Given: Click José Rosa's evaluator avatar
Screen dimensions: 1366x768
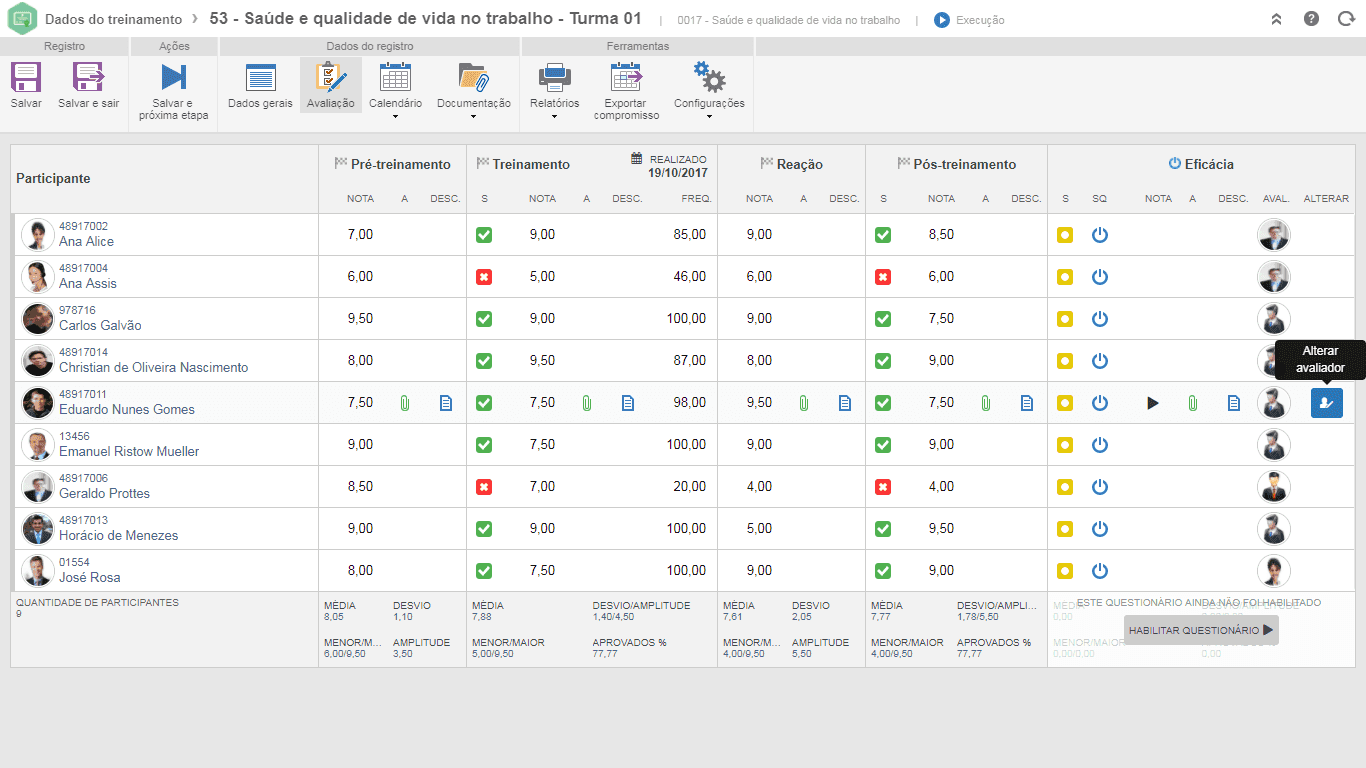Looking at the screenshot, I should coord(1274,571).
